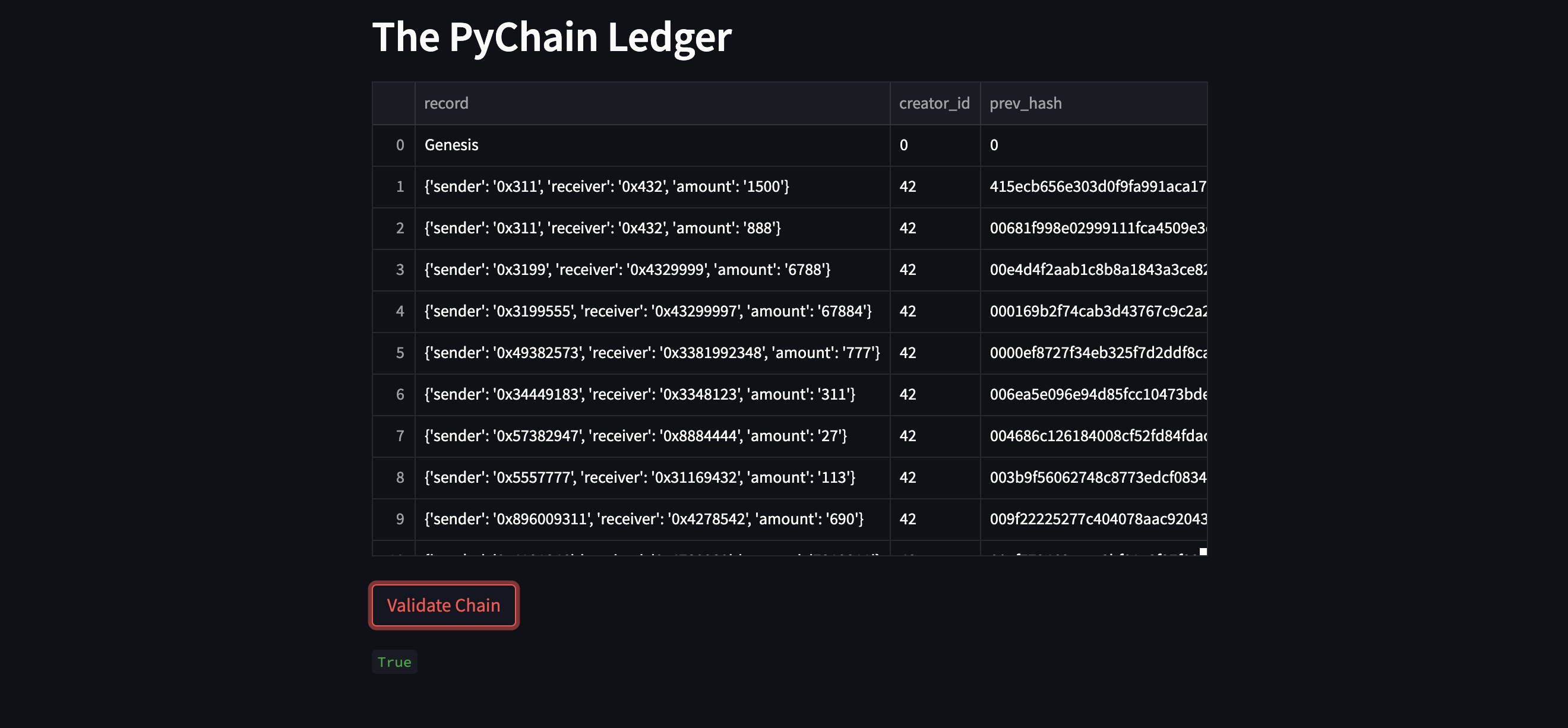
Task: Select the row sent by '0x3199555'
Action: [x=647, y=311]
